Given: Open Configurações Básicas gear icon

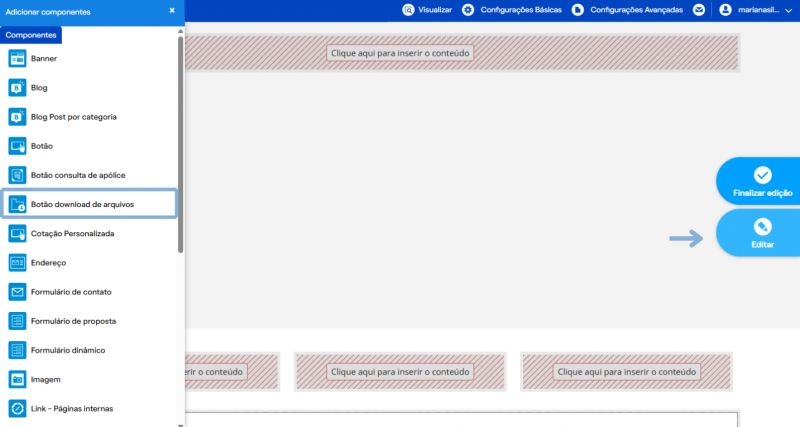Looking at the screenshot, I should (x=468, y=10).
